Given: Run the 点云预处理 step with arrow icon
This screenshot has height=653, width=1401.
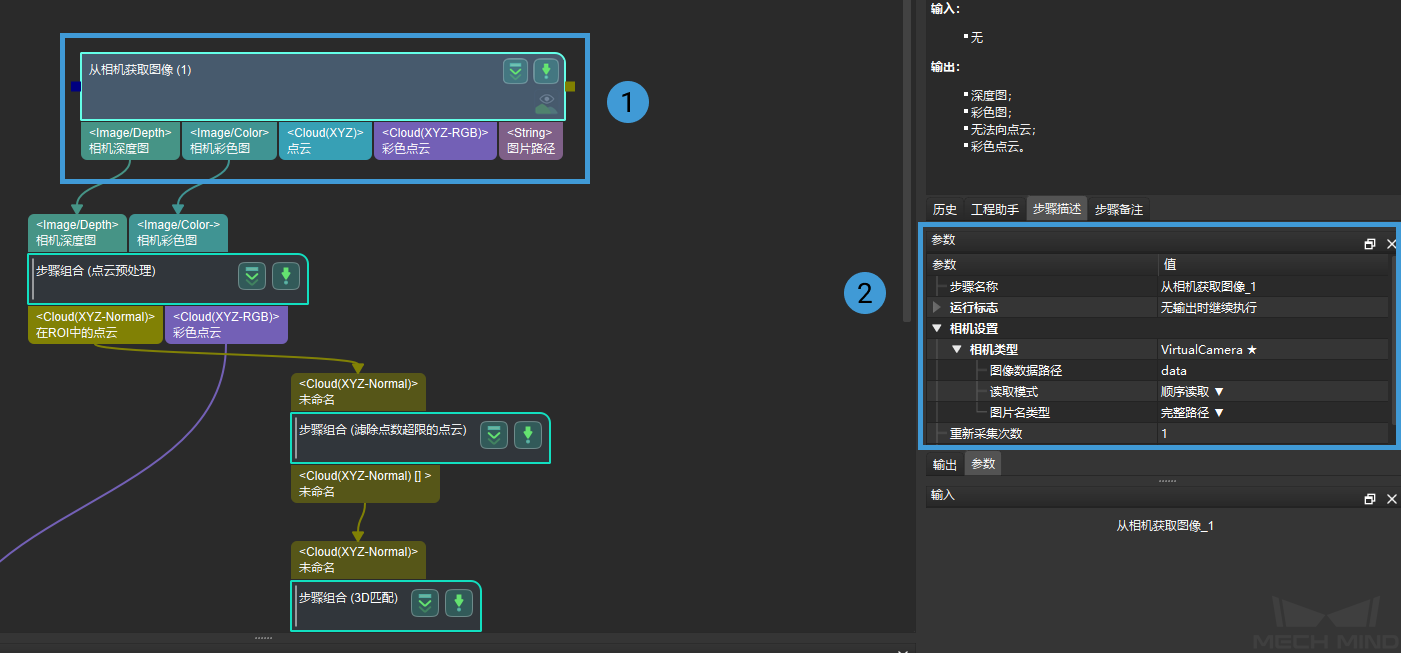Looking at the screenshot, I should click(x=286, y=277).
